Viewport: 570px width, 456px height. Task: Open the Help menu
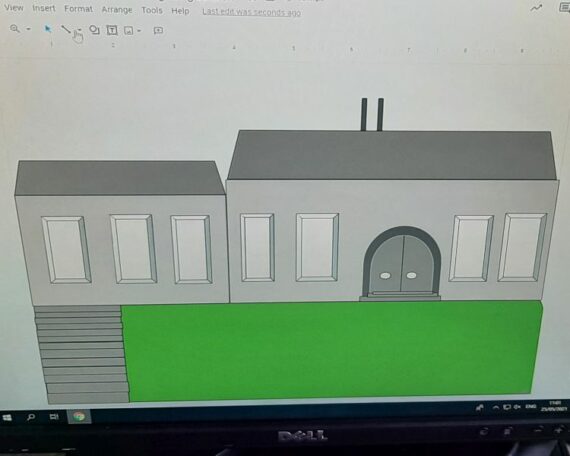[180, 11]
